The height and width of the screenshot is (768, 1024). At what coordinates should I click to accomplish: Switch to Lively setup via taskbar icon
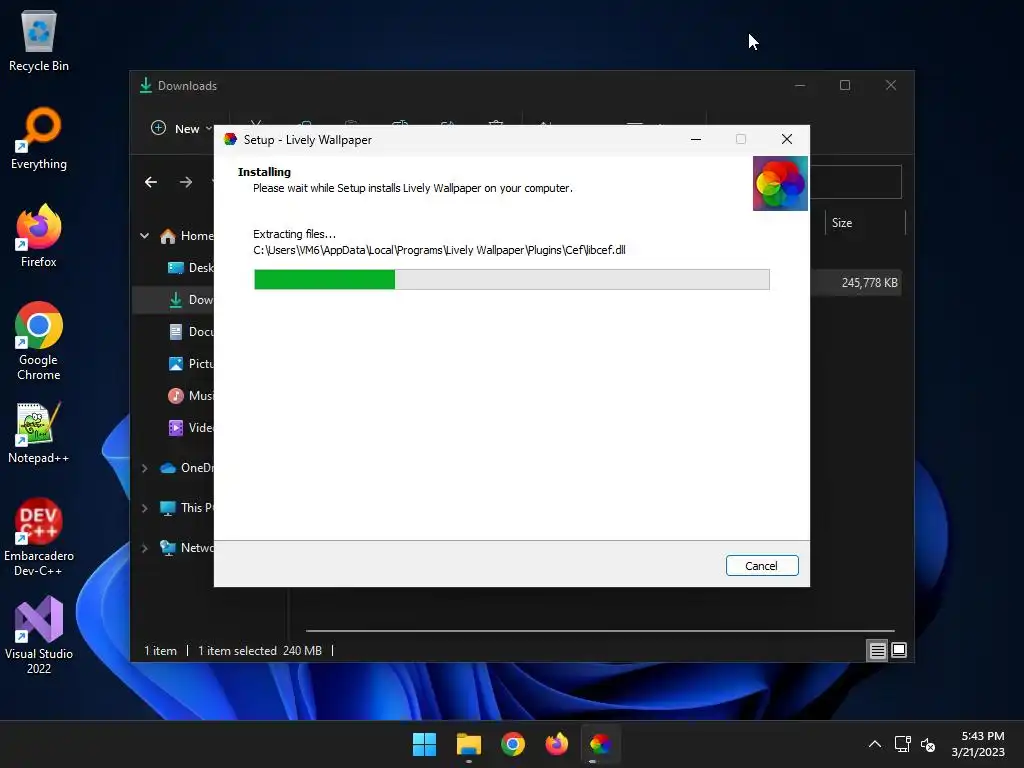click(x=600, y=744)
